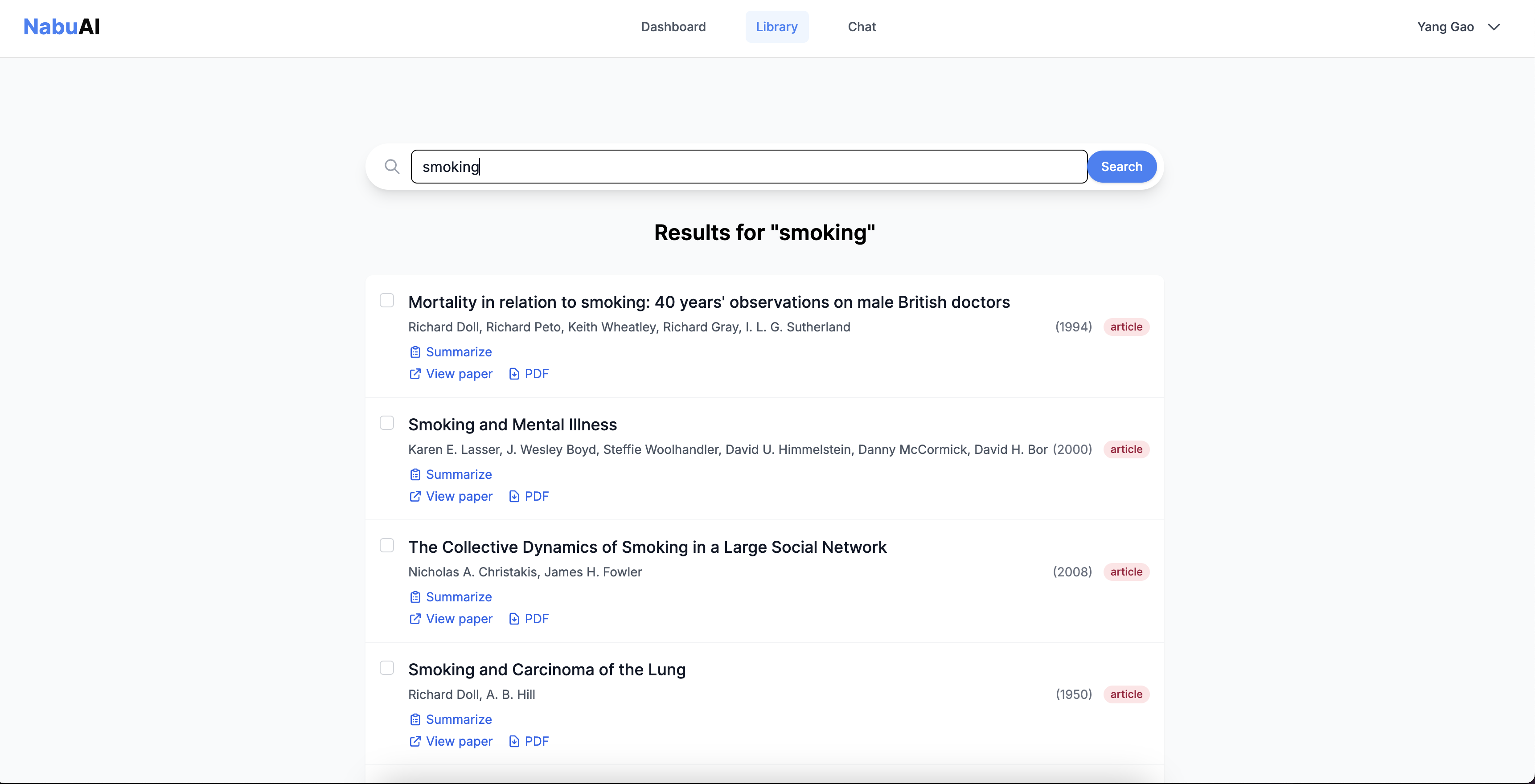Click View paper icon for Smoking and Mental Illness

(x=415, y=496)
